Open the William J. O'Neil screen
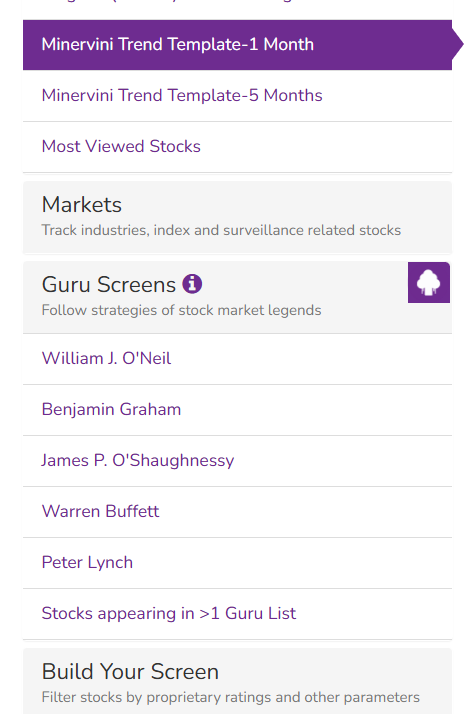Image resolution: width=472 pixels, height=714 pixels. (237, 359)
